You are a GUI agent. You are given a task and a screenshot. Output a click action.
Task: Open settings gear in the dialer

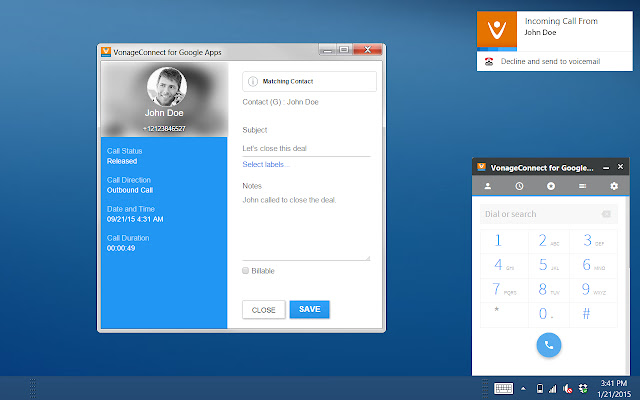coord(614,186)
